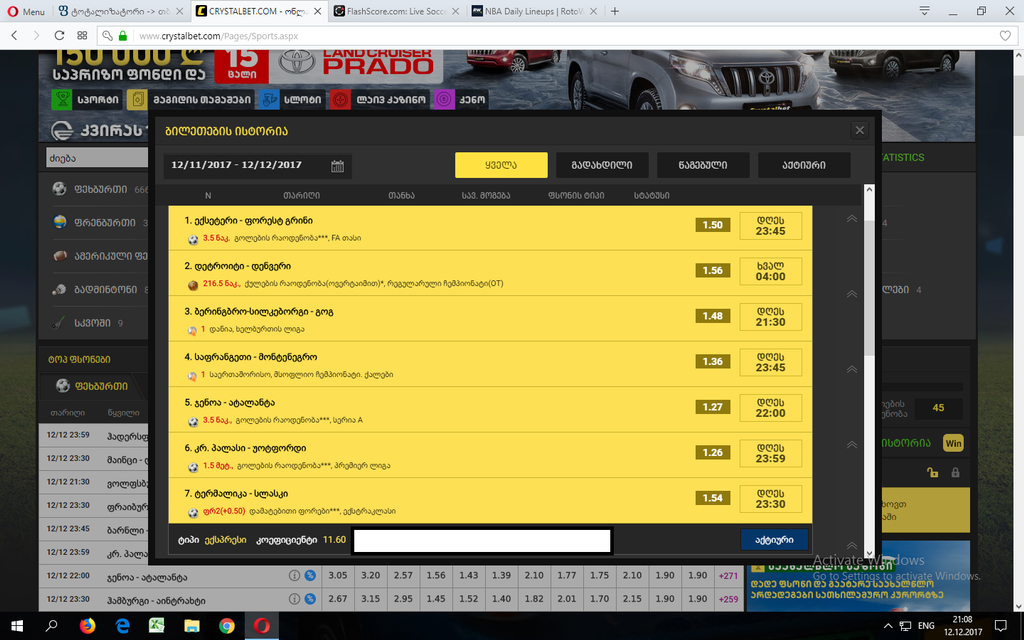Select the ყველა filter tab
This screenshot has width=1024, height=640.
click(x=501, y=165)
